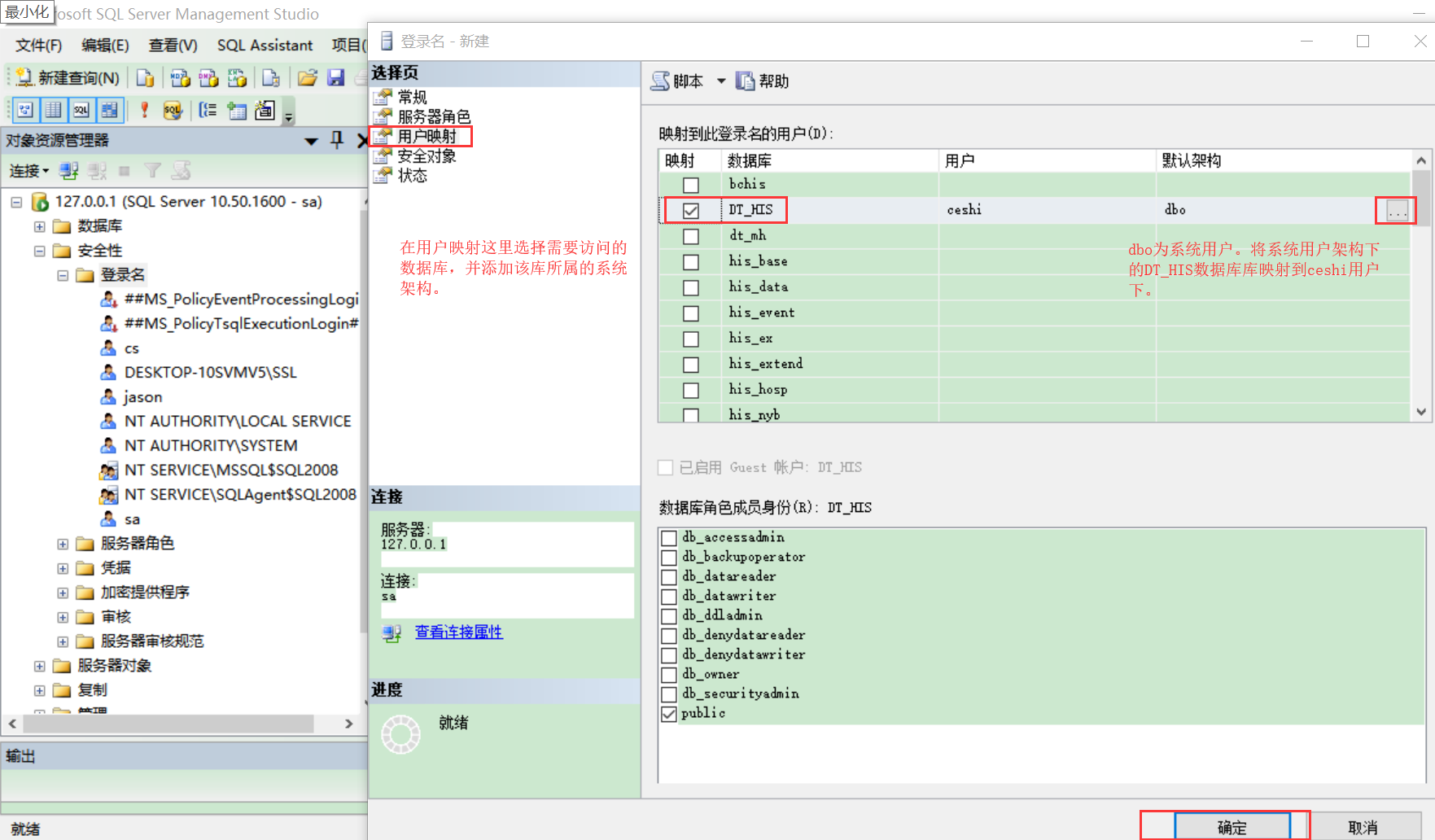The width and height of the screenshot is (1435, 840).
Task: Open the 查看连接属性 link
Action: (x=458, y=632)
